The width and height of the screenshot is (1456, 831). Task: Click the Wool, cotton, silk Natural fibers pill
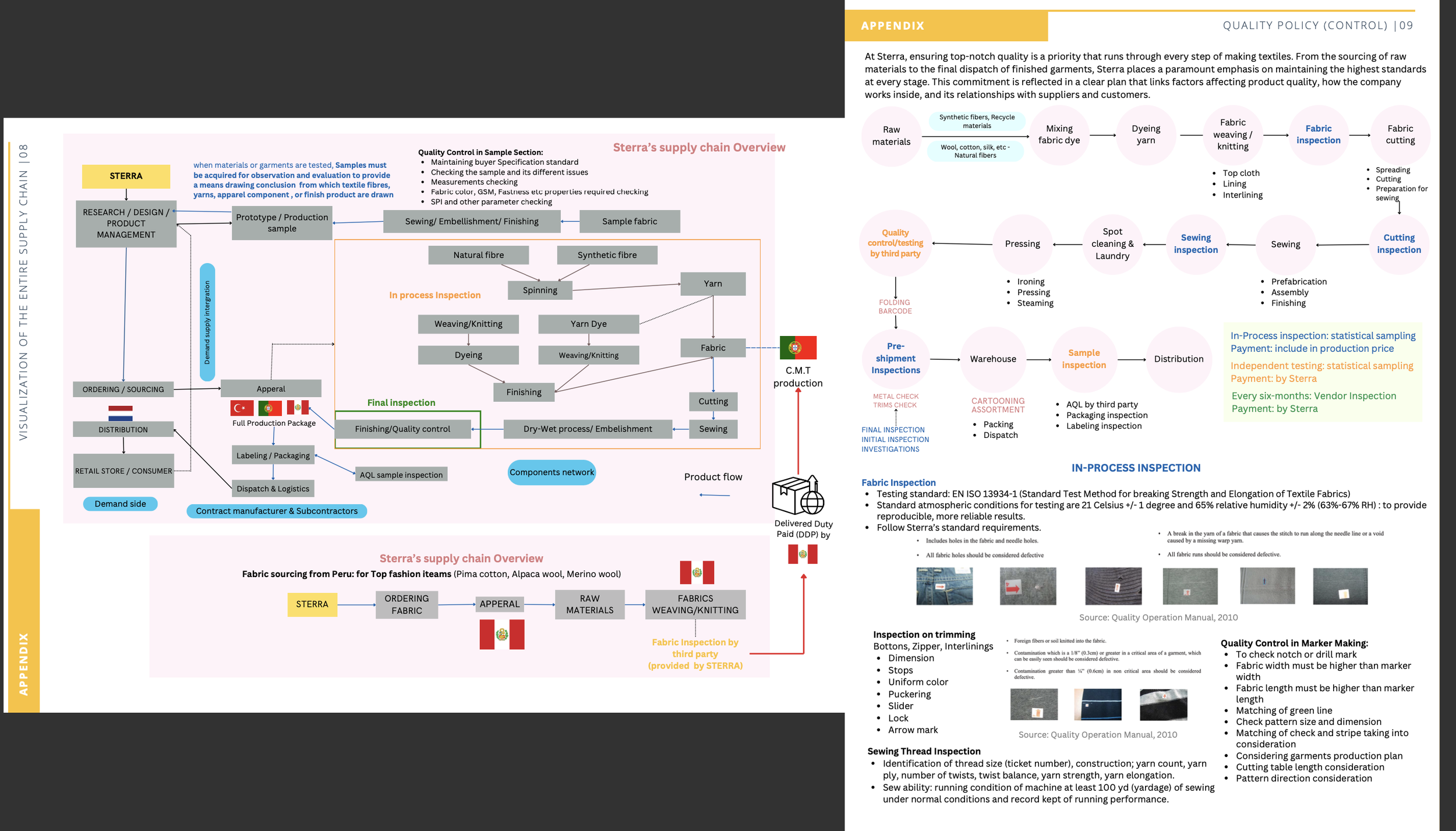[975, 151]
